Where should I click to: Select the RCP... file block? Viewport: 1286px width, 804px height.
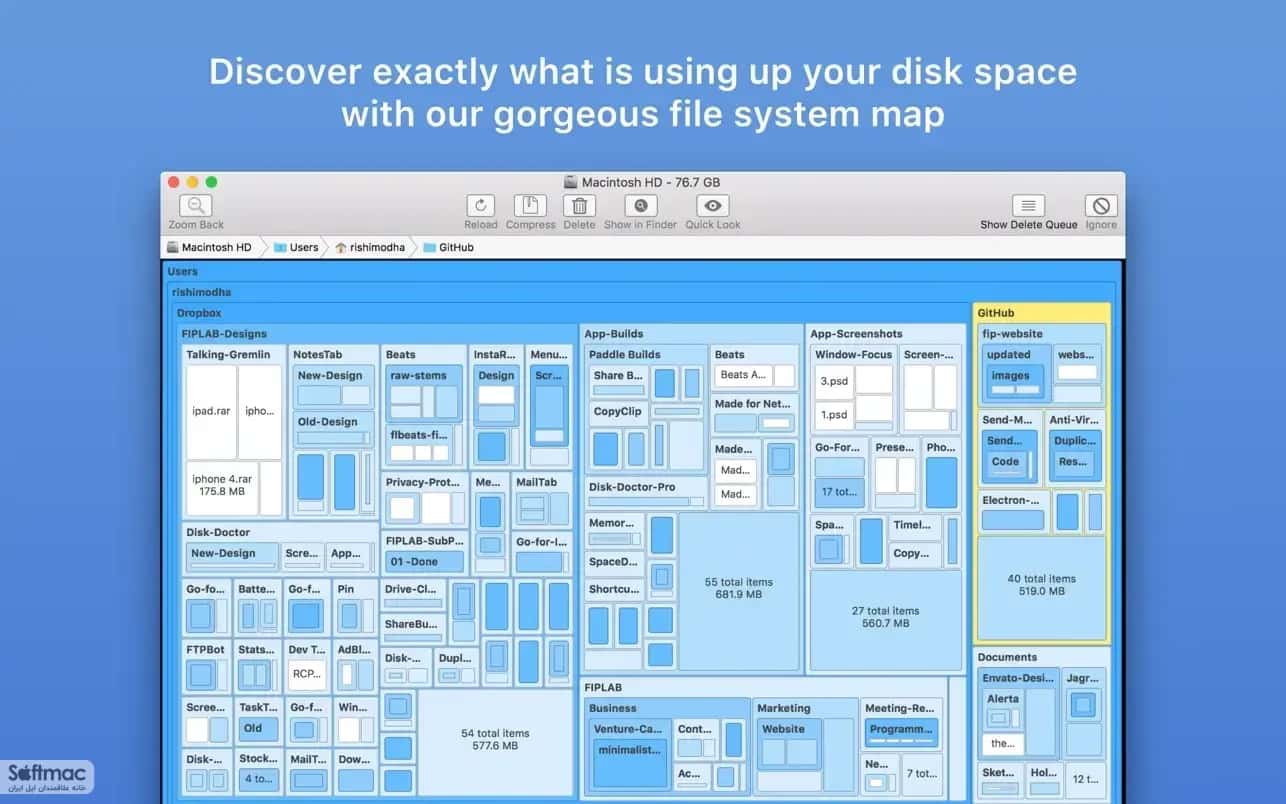click(306, 674)
